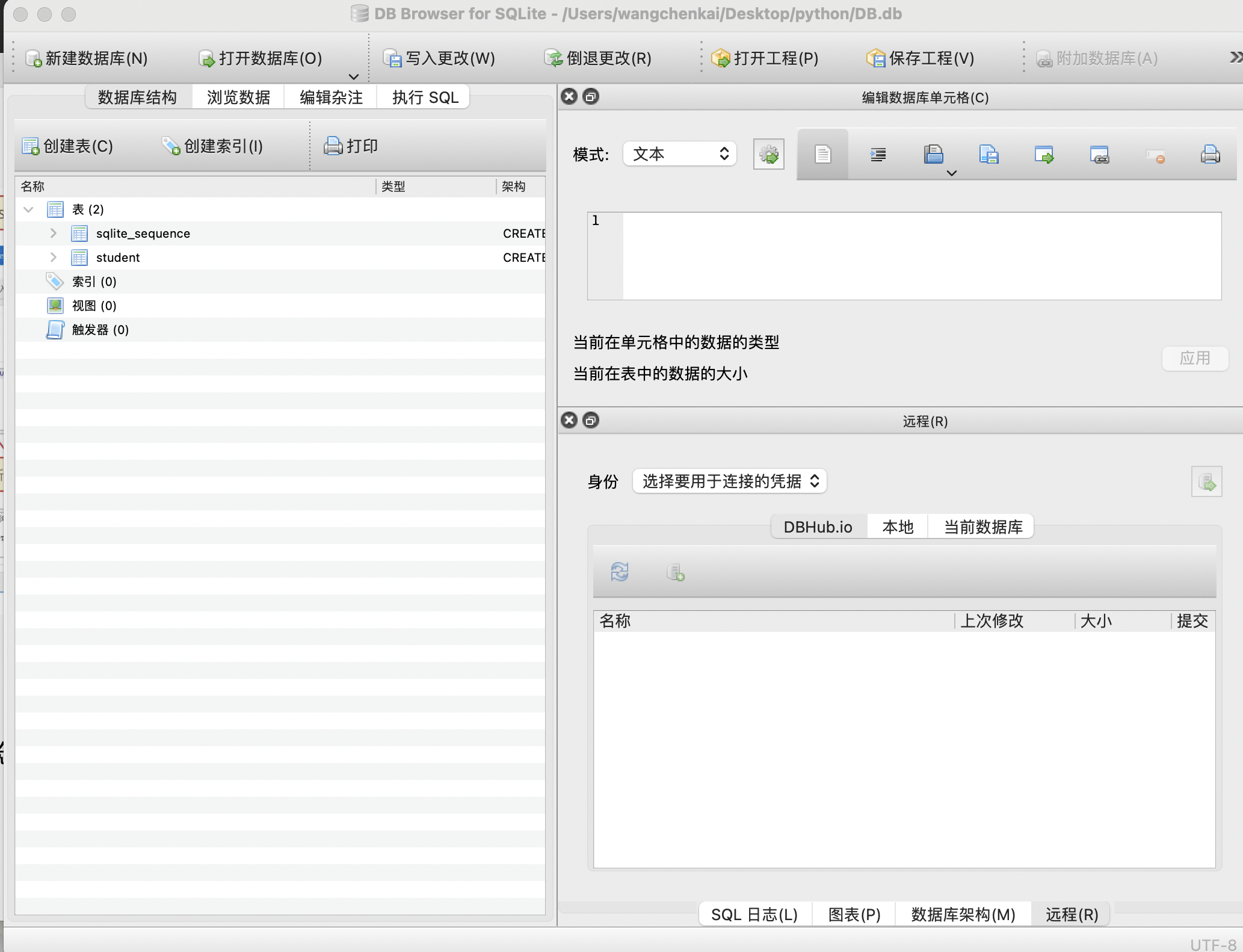The image size is (1243, 952).
Task: Switch to the 执行 SQL tab
Action: (425, 97)
